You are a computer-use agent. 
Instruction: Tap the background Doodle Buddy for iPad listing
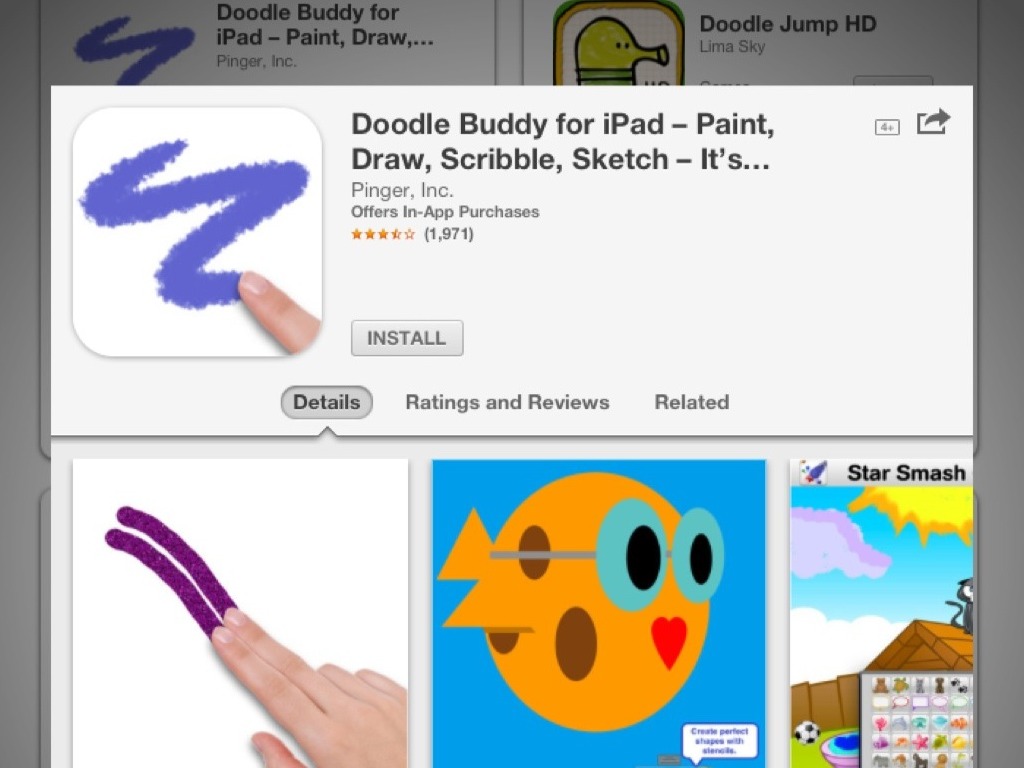tap(268, 43)
